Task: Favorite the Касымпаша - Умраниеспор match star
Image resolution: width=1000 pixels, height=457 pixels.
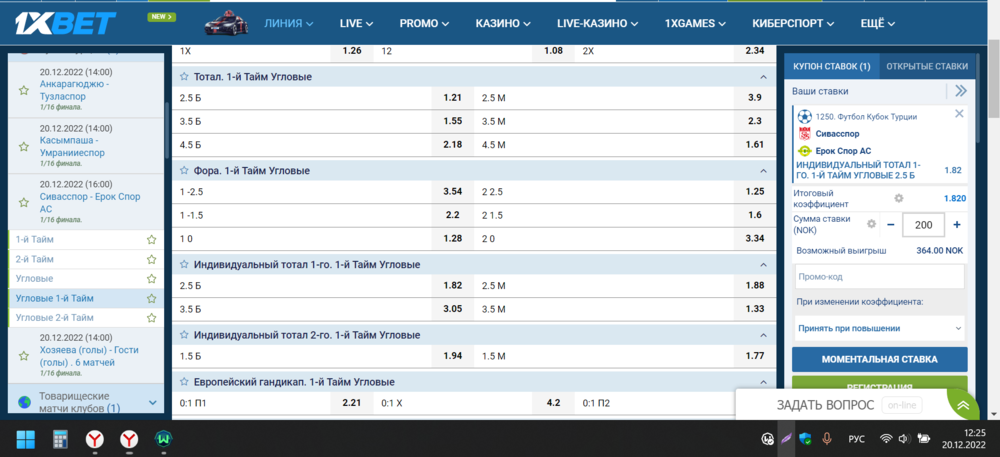Action: pos(24,147)
